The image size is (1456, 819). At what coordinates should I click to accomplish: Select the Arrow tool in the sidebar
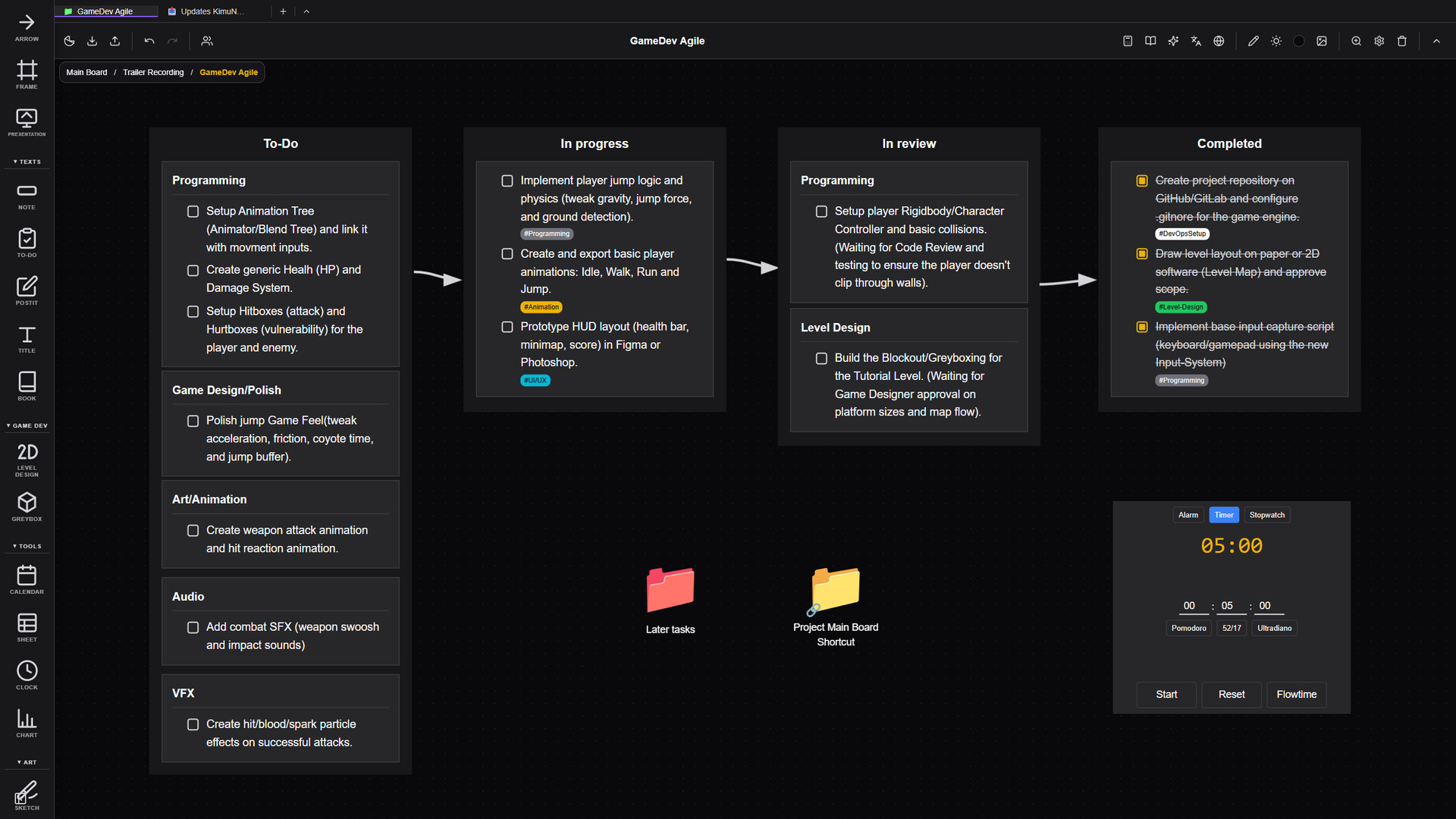[x=27, y=27]
